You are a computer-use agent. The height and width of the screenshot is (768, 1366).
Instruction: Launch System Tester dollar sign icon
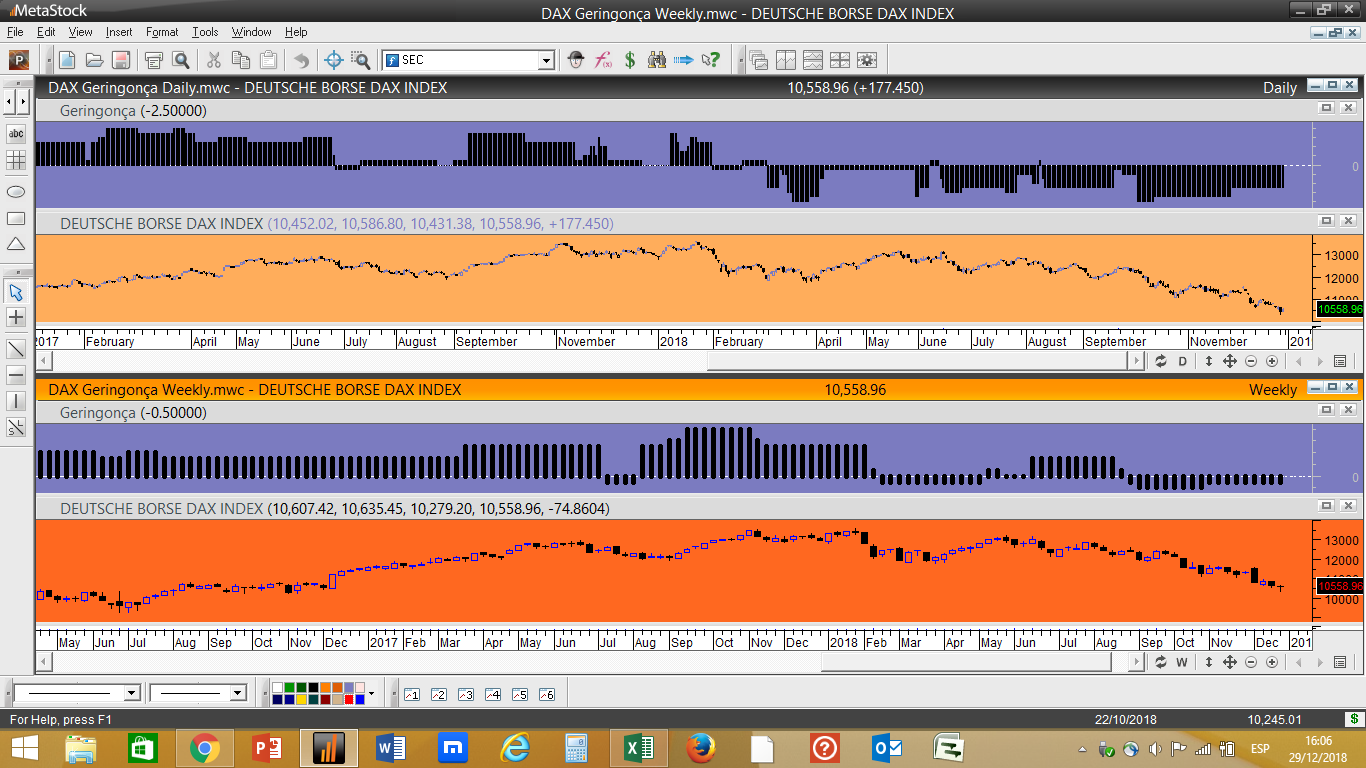pos(630,60)
